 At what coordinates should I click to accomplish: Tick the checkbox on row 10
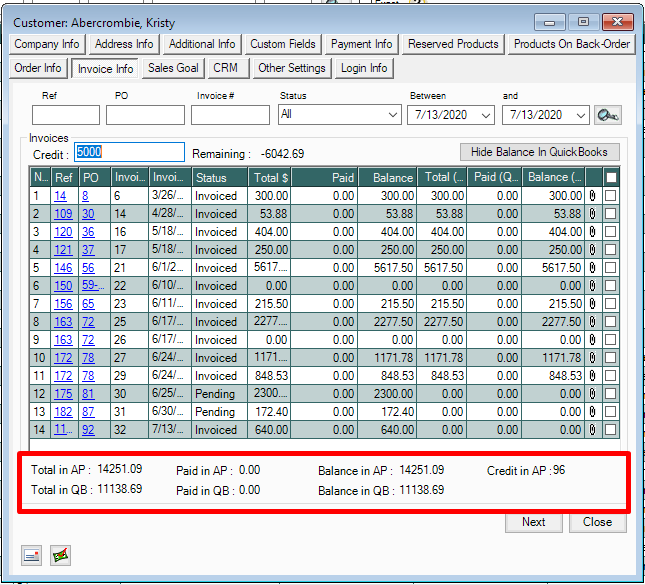(x=611, y=358)
